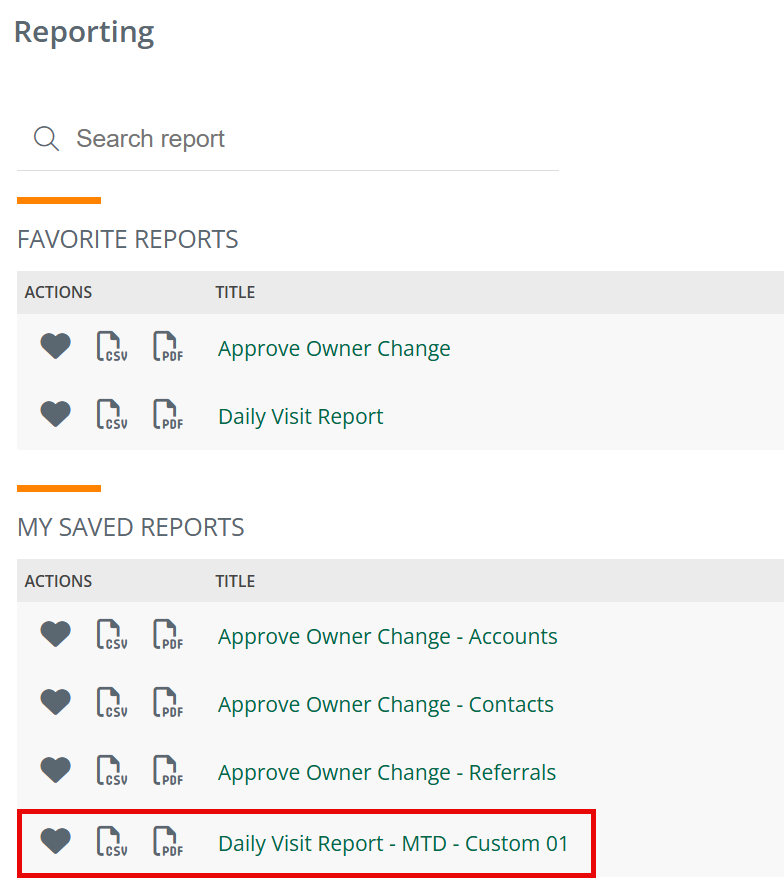Open the Approve Owner Change report
784x887 pixels.
pos(334,348)
